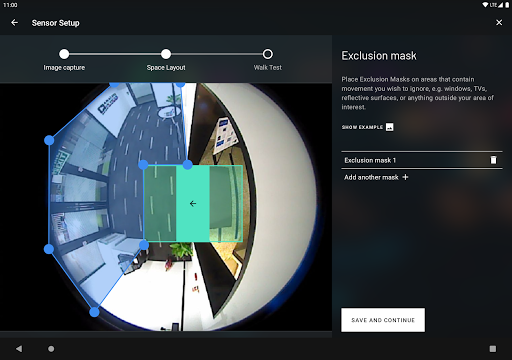
Task: Select the Space Layout step circle
Action: (166, 54)
